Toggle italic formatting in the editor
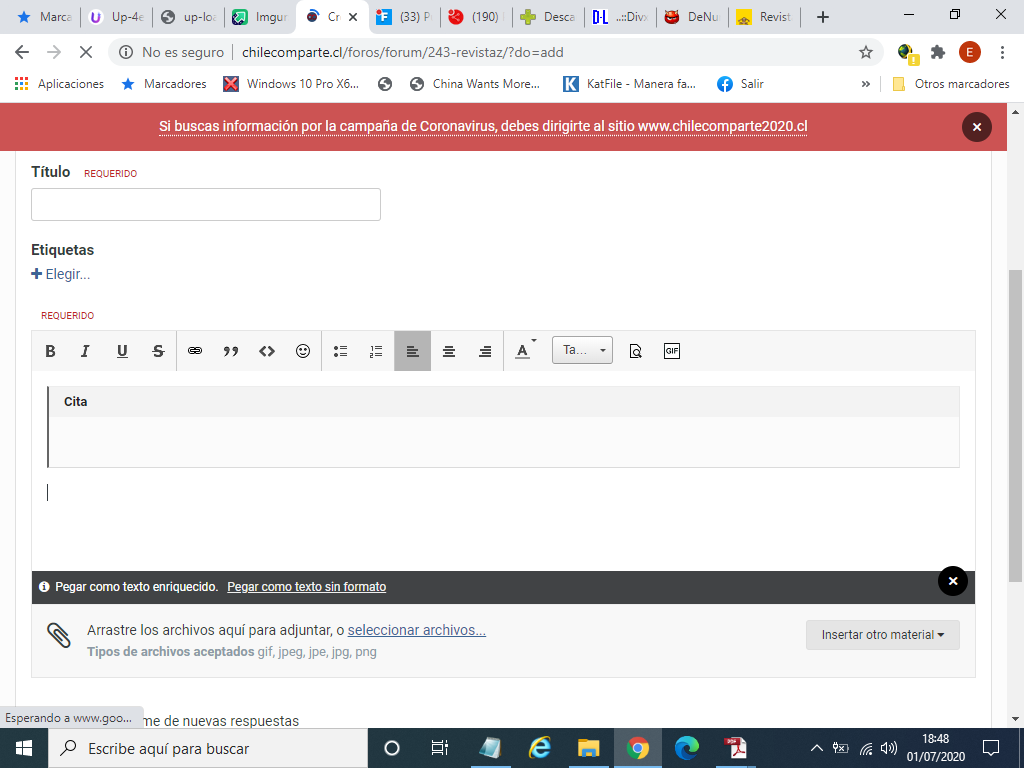Screen dimensions: 1024x768 click(85, 351)
